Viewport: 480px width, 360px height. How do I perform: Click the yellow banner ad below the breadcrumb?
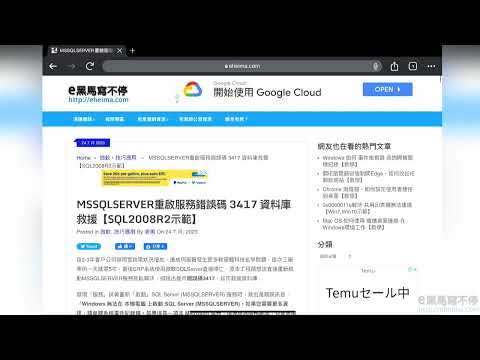point(155,178)
